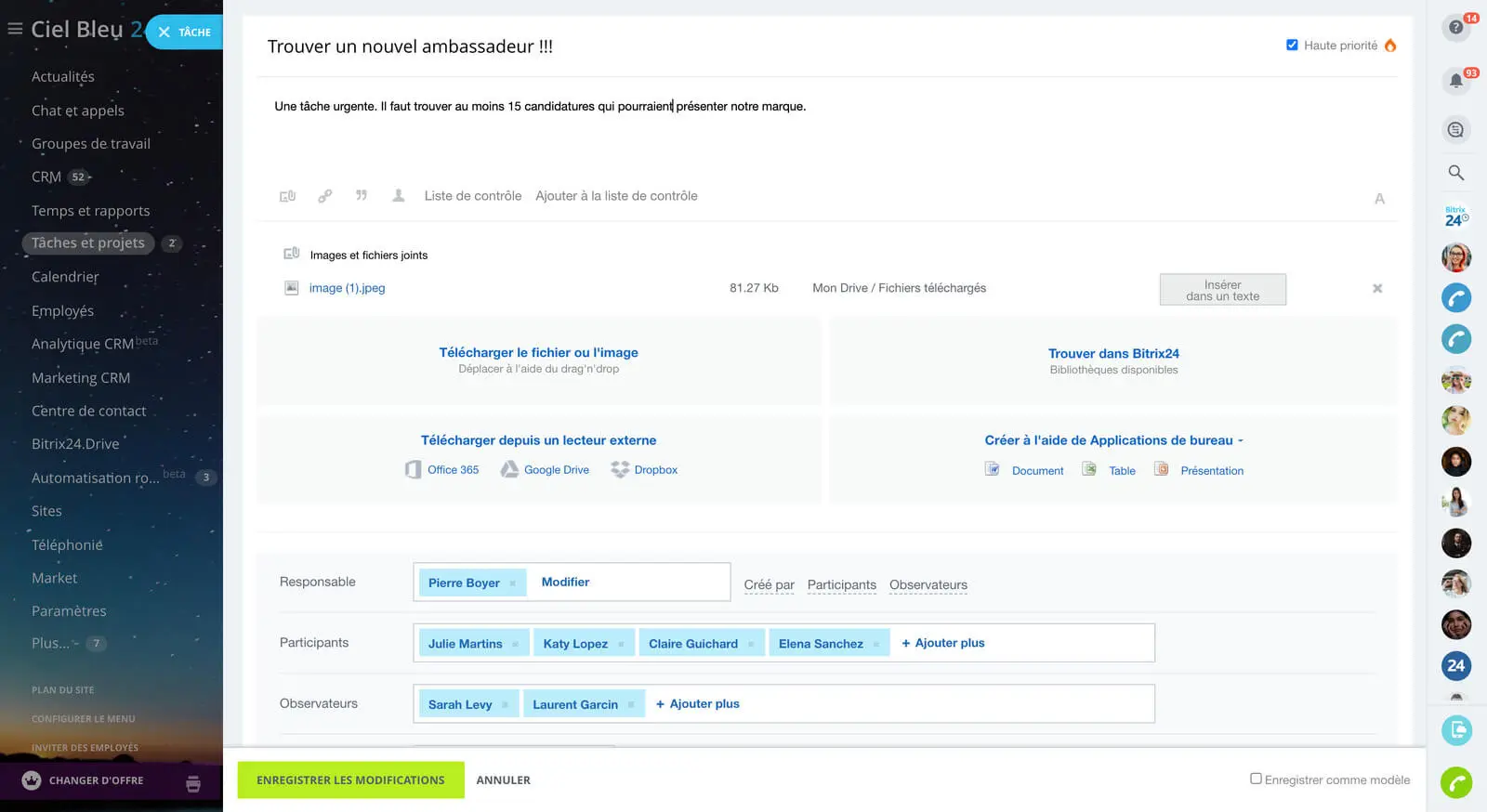The image size is (1487, 812).
Task: Open the help icon with 14 badge
Action: coord(1455,28)
